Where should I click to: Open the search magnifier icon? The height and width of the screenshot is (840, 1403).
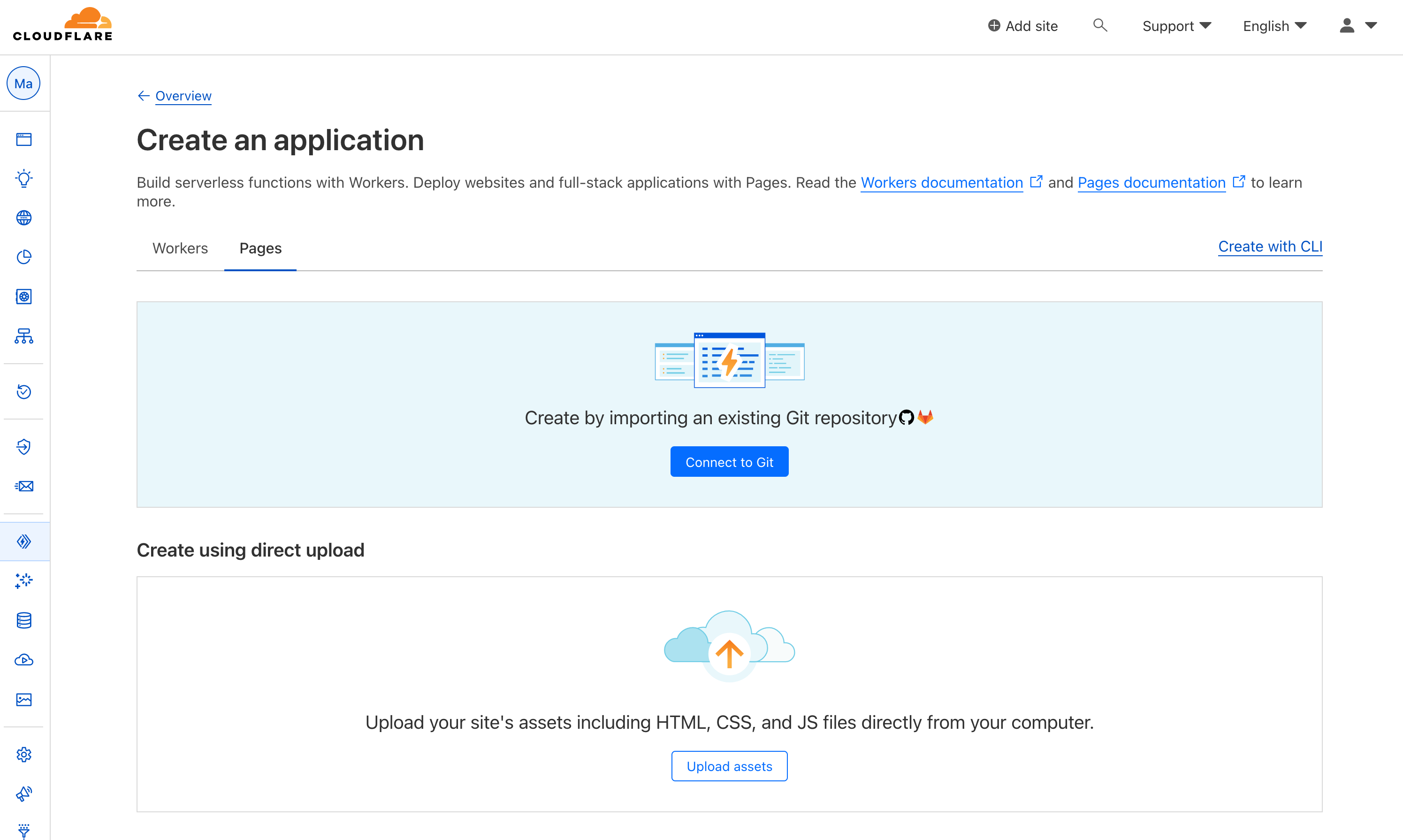click(1100, 25)
